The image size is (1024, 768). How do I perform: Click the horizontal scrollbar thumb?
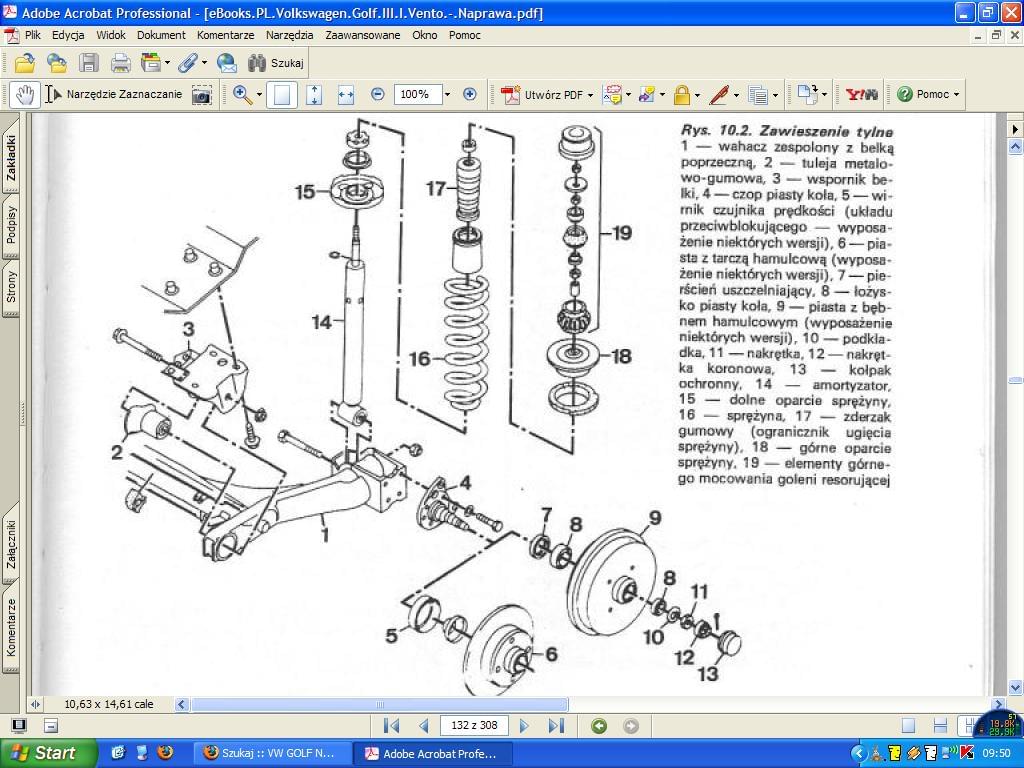379,705
